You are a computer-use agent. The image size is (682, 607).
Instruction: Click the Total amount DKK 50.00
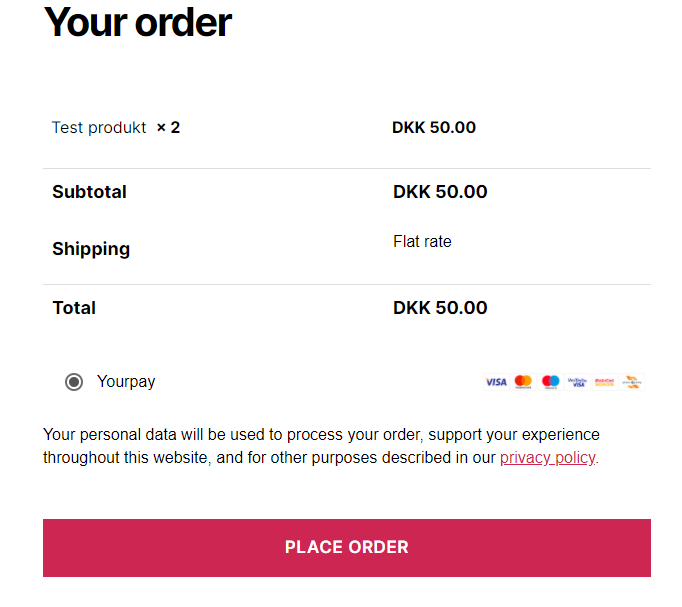(440, 308)
